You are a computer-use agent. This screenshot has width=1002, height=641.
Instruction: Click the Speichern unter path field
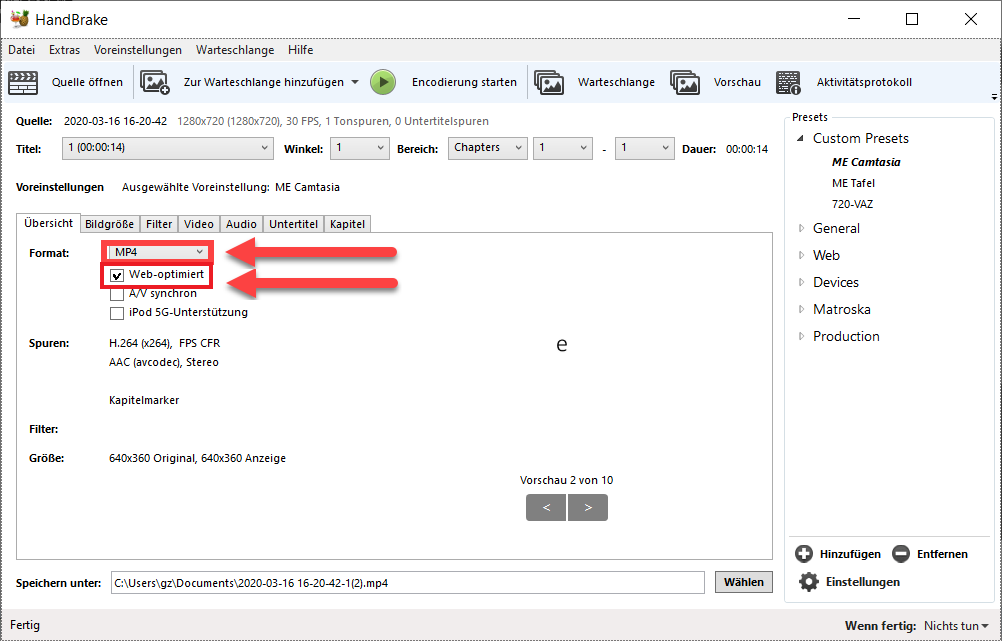pyautogui.click(x=408, y=583)
